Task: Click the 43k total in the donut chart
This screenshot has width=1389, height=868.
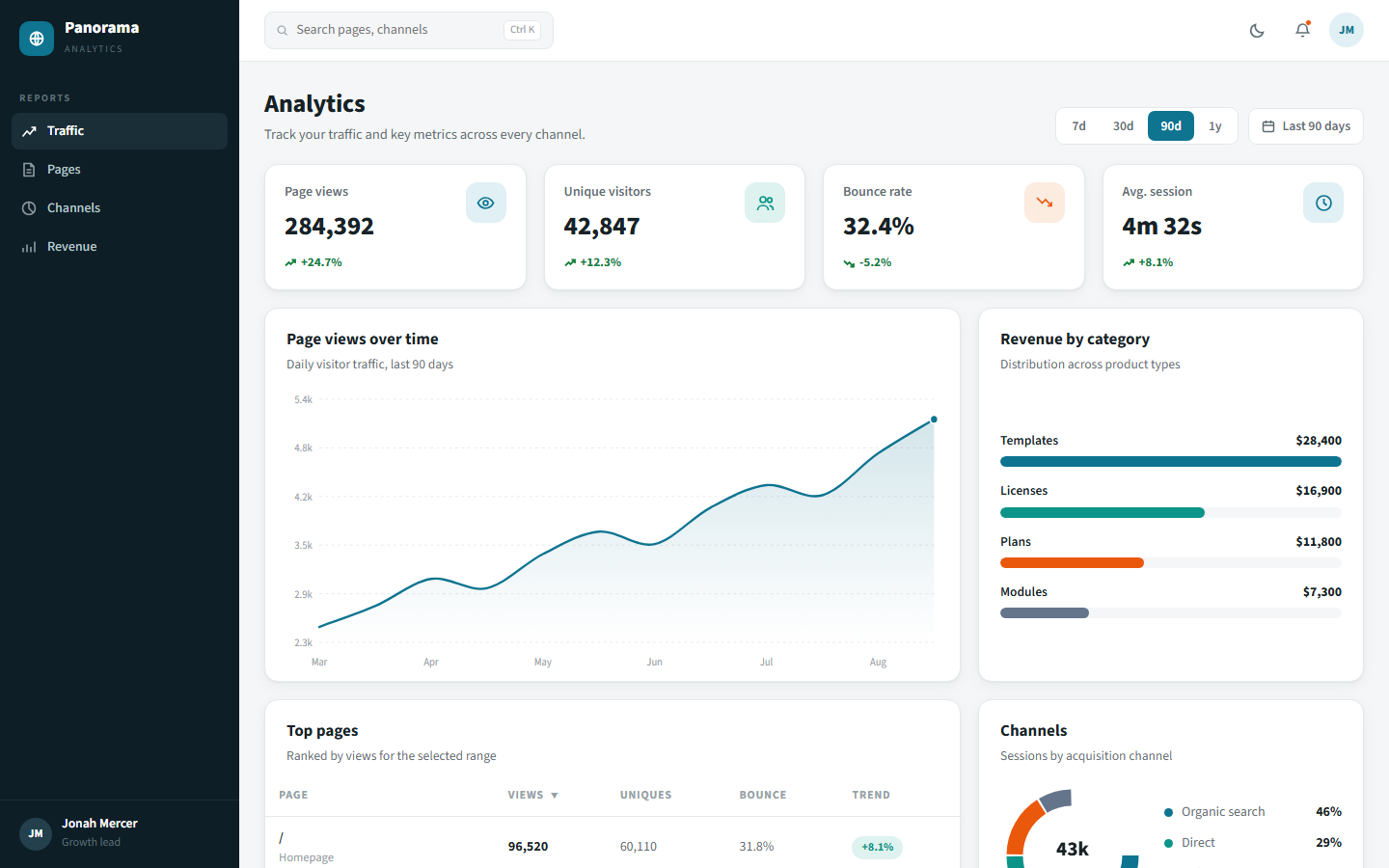Action: (x=1073, y=849)
